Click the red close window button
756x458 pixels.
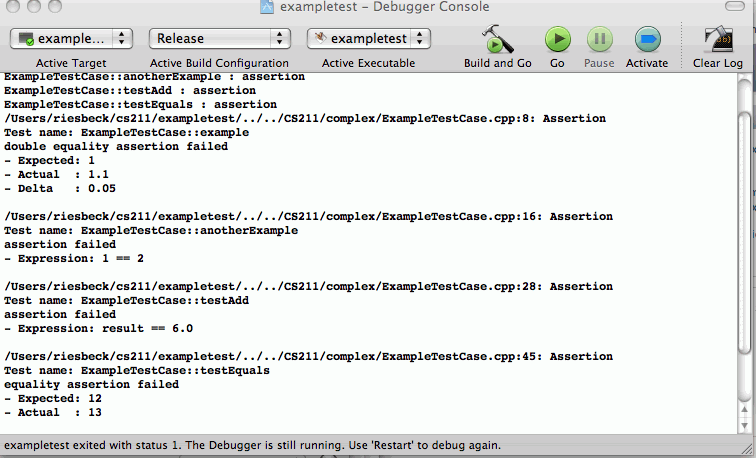[13, 5]
